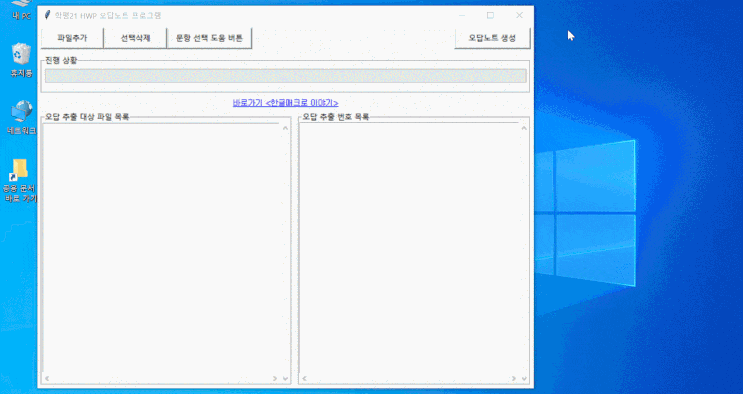Image resolution: width=743 pixels, height=394 pixels.
Task: Click inside the 오답 추출 번호 목록 listbox
Action: pos(409,249)
